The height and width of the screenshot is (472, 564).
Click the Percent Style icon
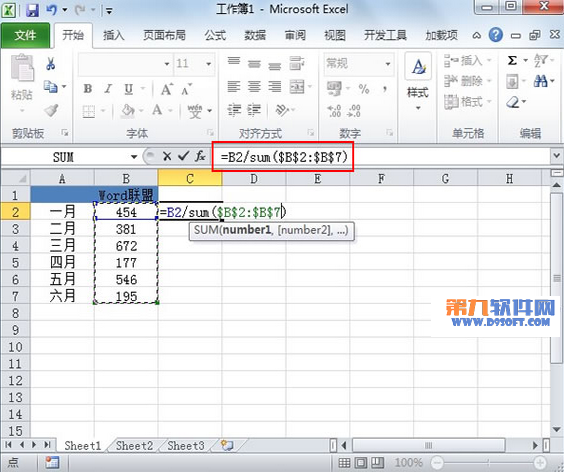coord(364,88)
